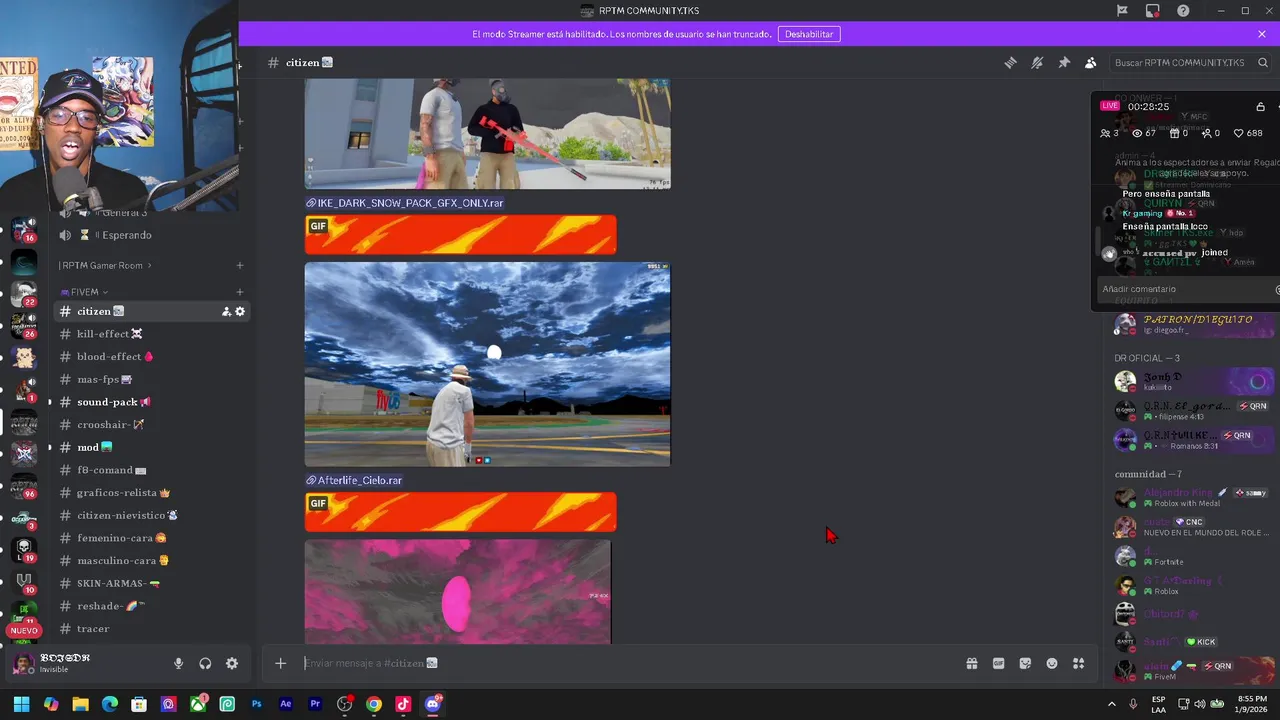Click the plus attachment button in message bar
Image resolution: width=1280 pixels, height=720 pixels.
pyautogui.click(x=281, y=663)
